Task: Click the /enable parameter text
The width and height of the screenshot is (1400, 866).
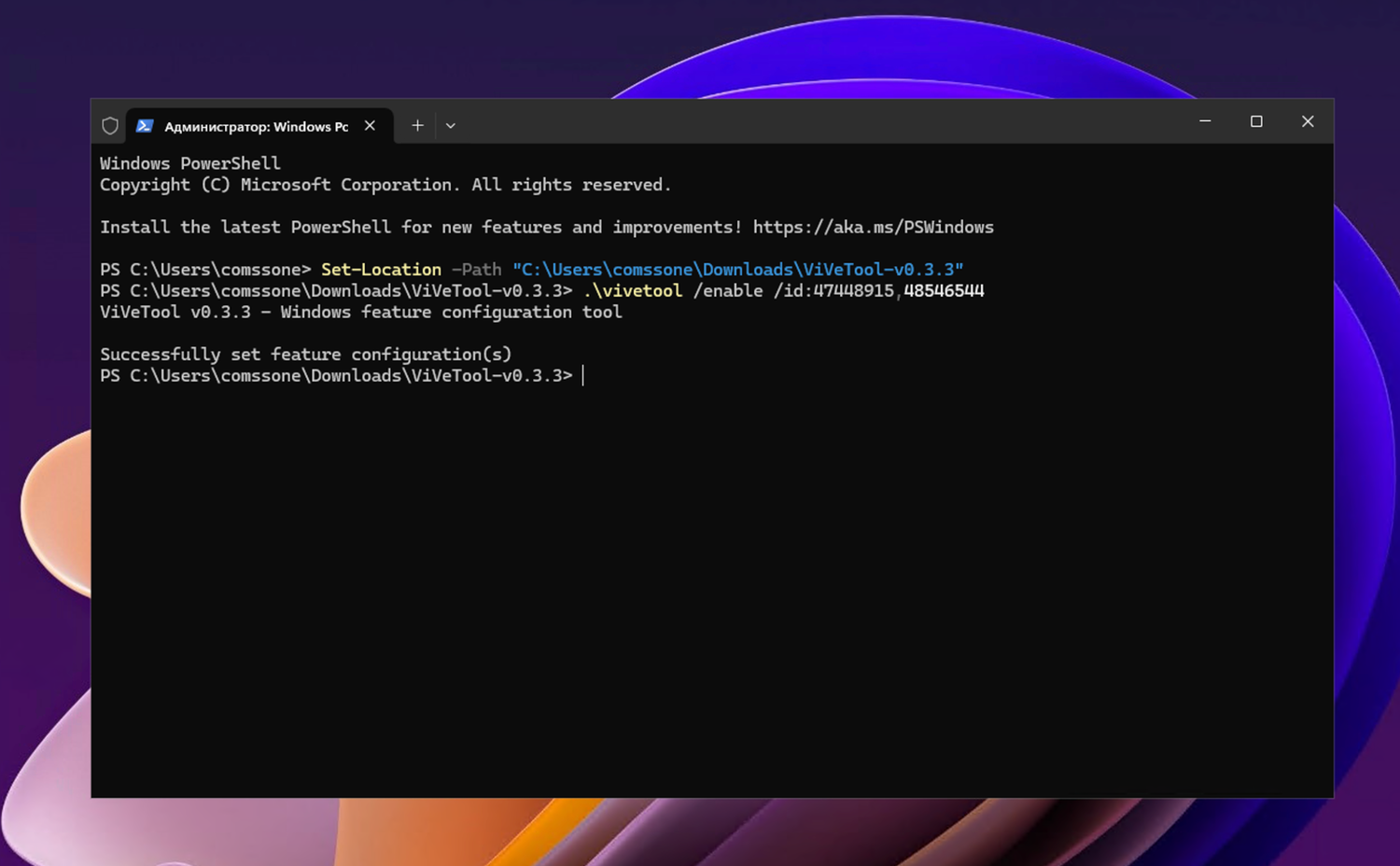Action: click(728, 291)
